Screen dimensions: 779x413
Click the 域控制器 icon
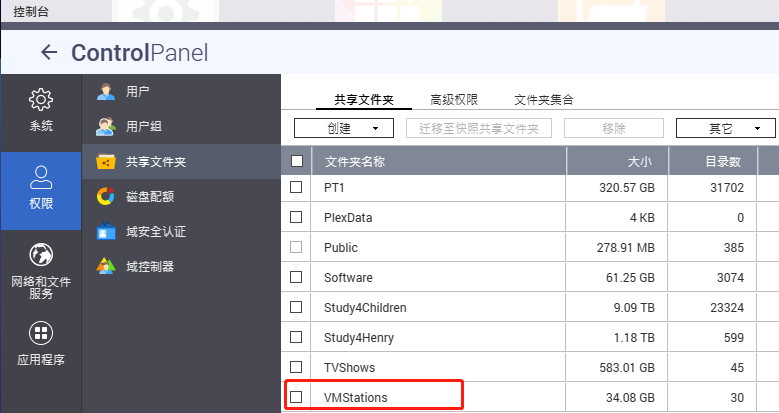tap(105, 266)
